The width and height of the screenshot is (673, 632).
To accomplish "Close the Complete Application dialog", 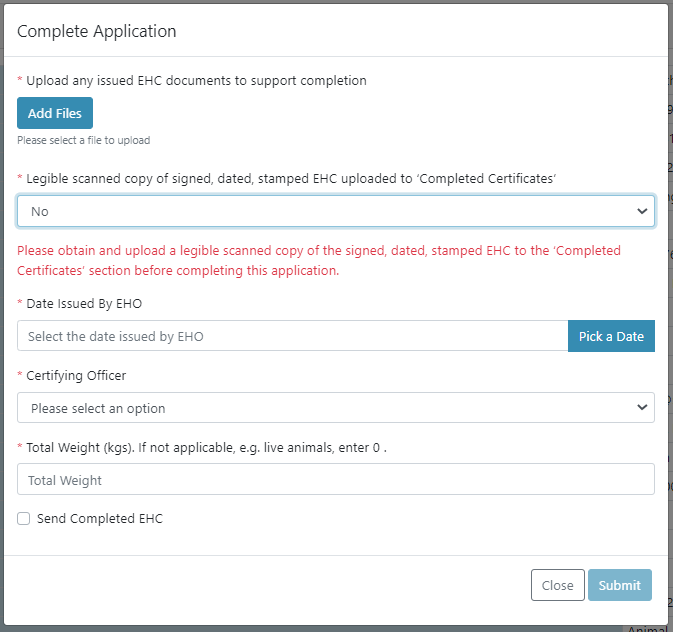I will pos(558,585).
